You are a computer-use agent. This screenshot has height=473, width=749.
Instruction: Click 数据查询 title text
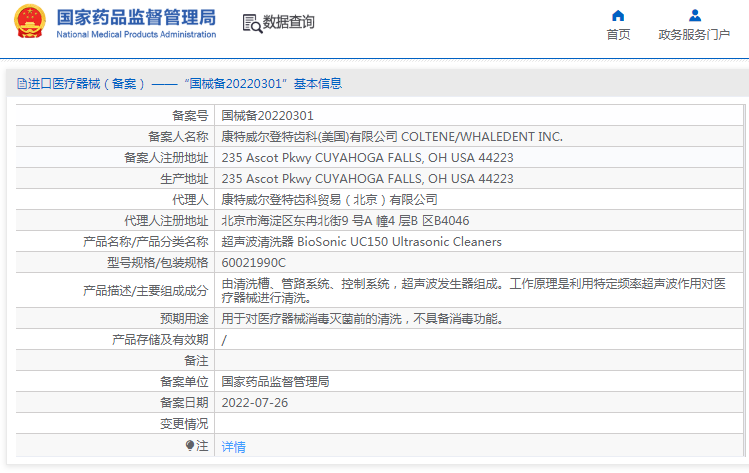point(289,22)
